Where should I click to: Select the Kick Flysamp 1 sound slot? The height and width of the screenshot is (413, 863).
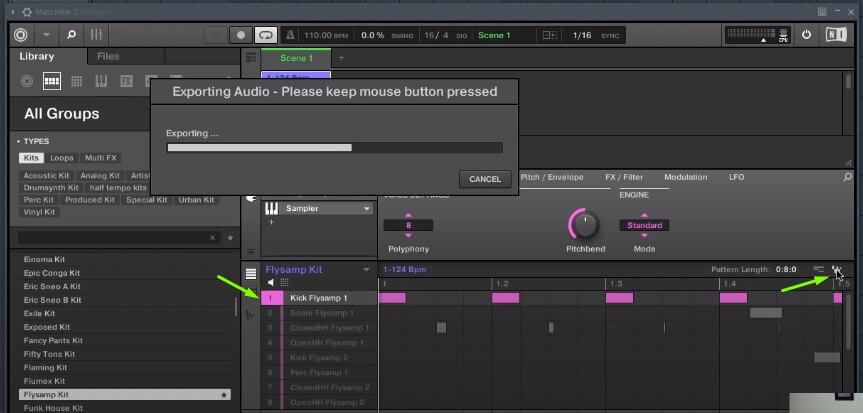tap(319, 298)
